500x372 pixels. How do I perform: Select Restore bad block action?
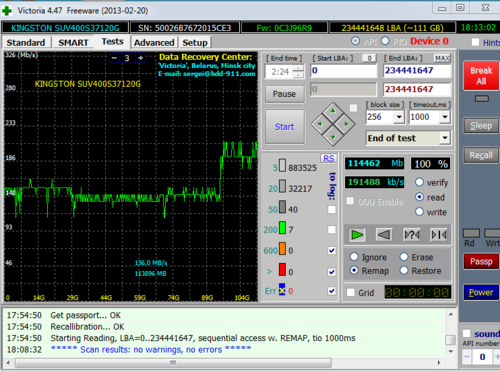(x=404, y=270)
